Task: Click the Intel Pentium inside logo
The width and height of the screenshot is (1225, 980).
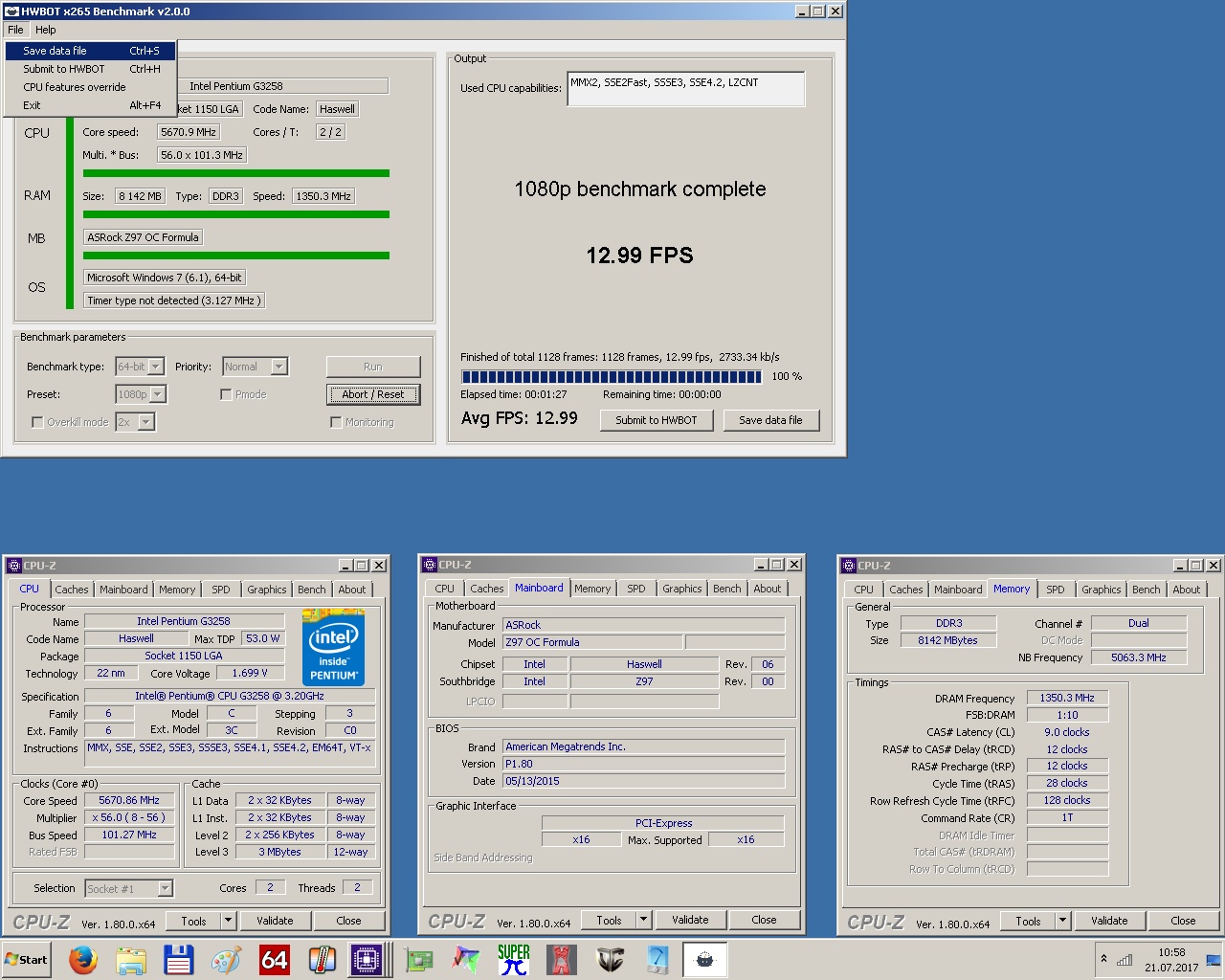Action: (x=334, y=646)
